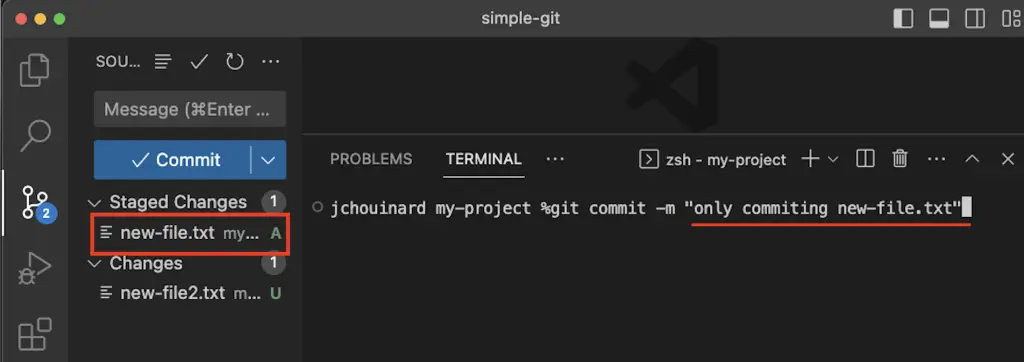Click the checkmark commit icon in header
This screenshot has width=1024, height=362.
point(199,62)
